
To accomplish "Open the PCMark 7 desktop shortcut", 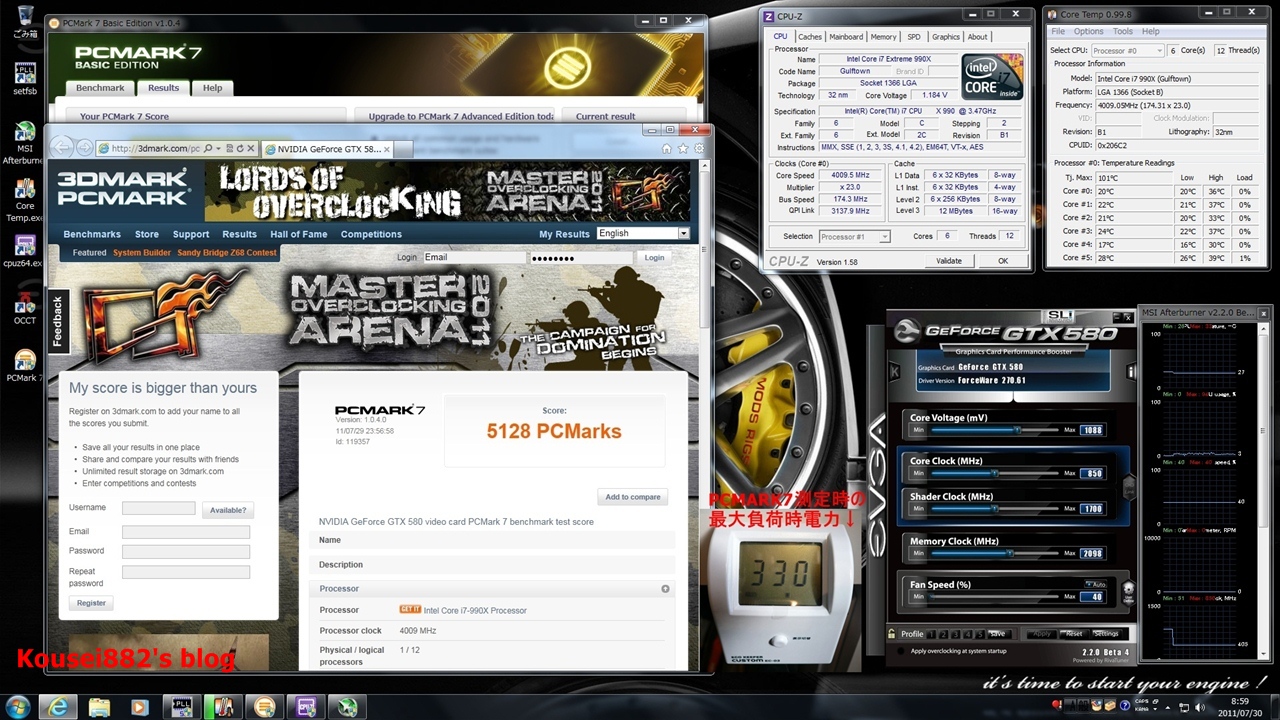I will click(25, 366).
